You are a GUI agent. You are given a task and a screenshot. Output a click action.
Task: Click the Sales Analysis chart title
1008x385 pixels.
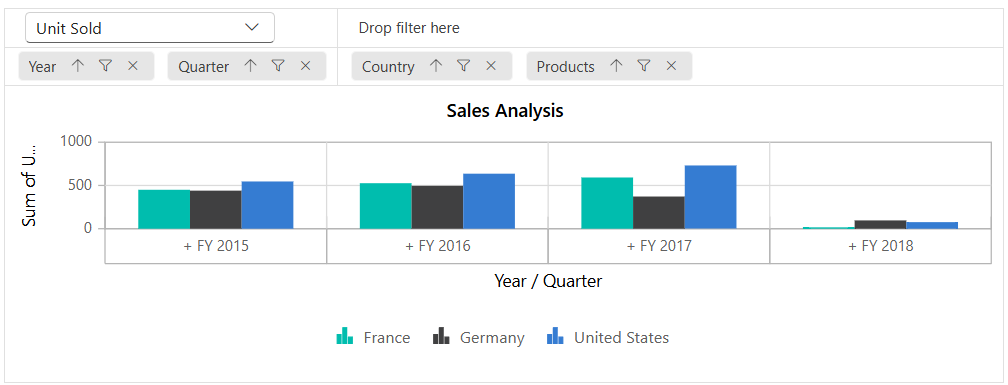[505, 111]
